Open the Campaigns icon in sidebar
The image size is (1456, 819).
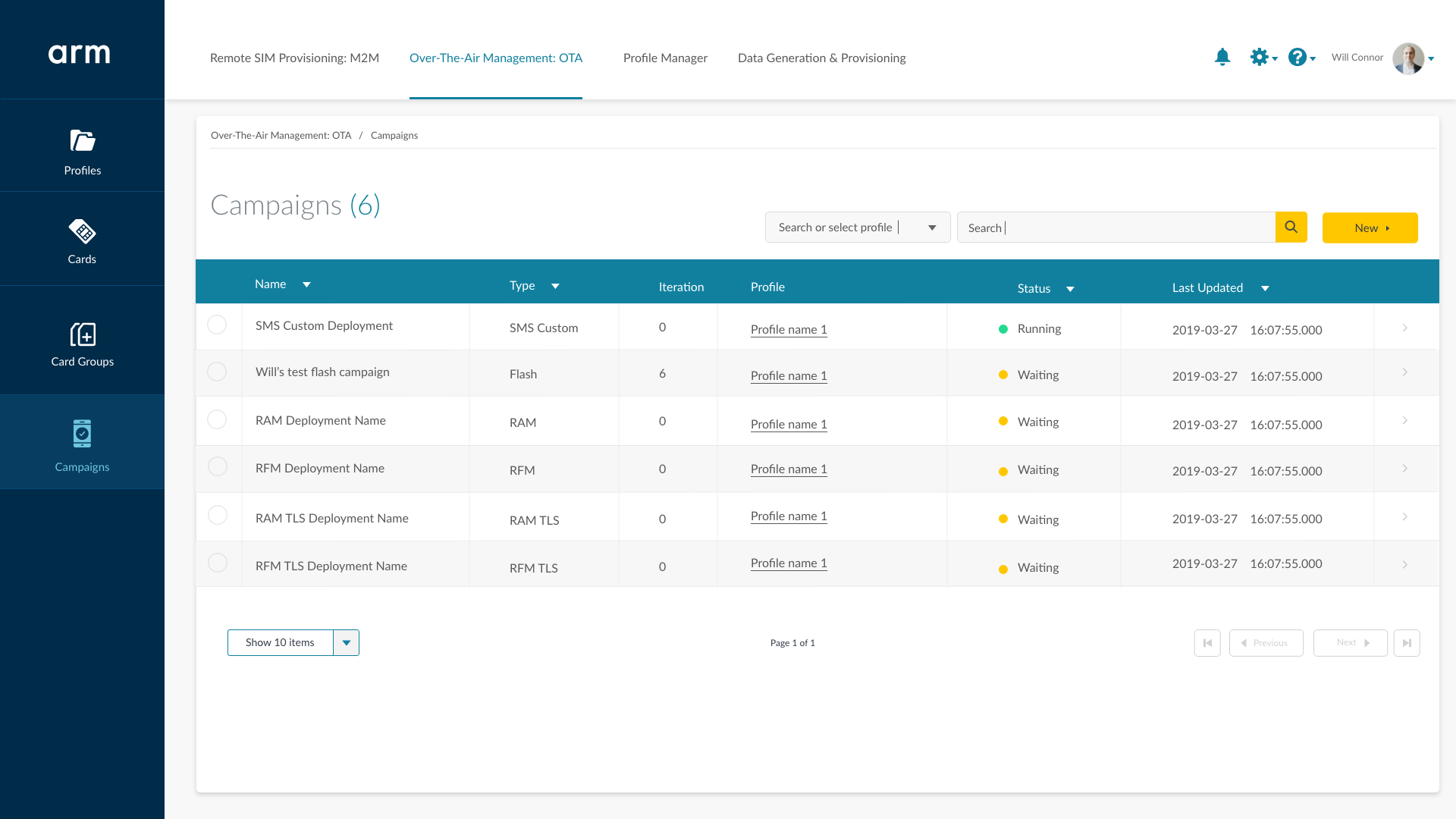point(82,433)
